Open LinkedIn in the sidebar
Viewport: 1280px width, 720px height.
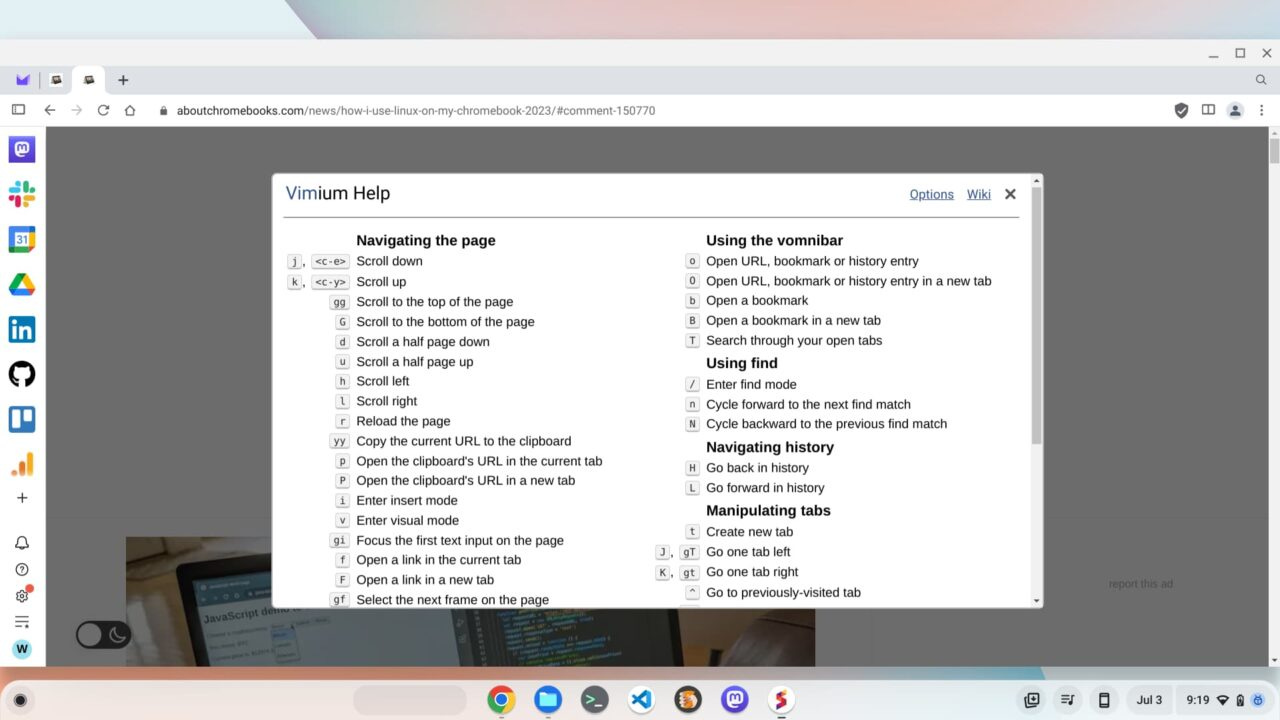point(22,329)
